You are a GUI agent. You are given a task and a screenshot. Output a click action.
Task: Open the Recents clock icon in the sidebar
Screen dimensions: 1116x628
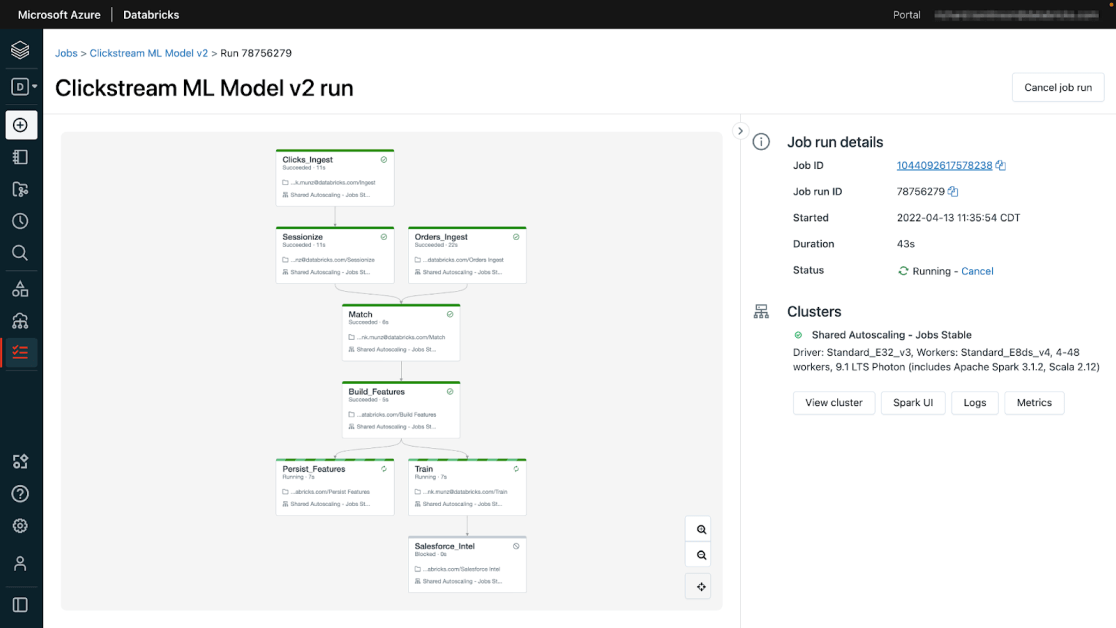point(20,221)
